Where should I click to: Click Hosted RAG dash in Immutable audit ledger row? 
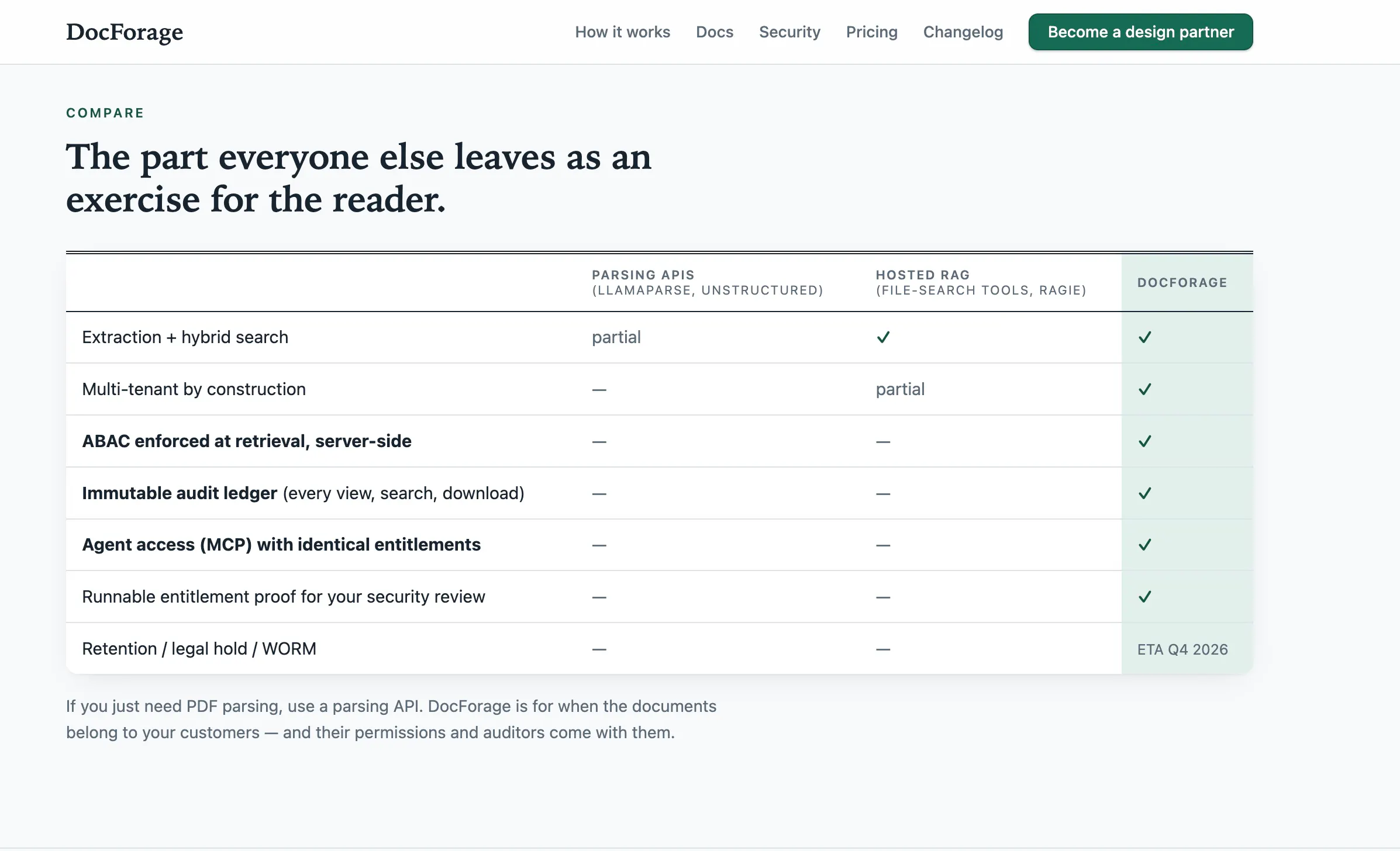883,494
